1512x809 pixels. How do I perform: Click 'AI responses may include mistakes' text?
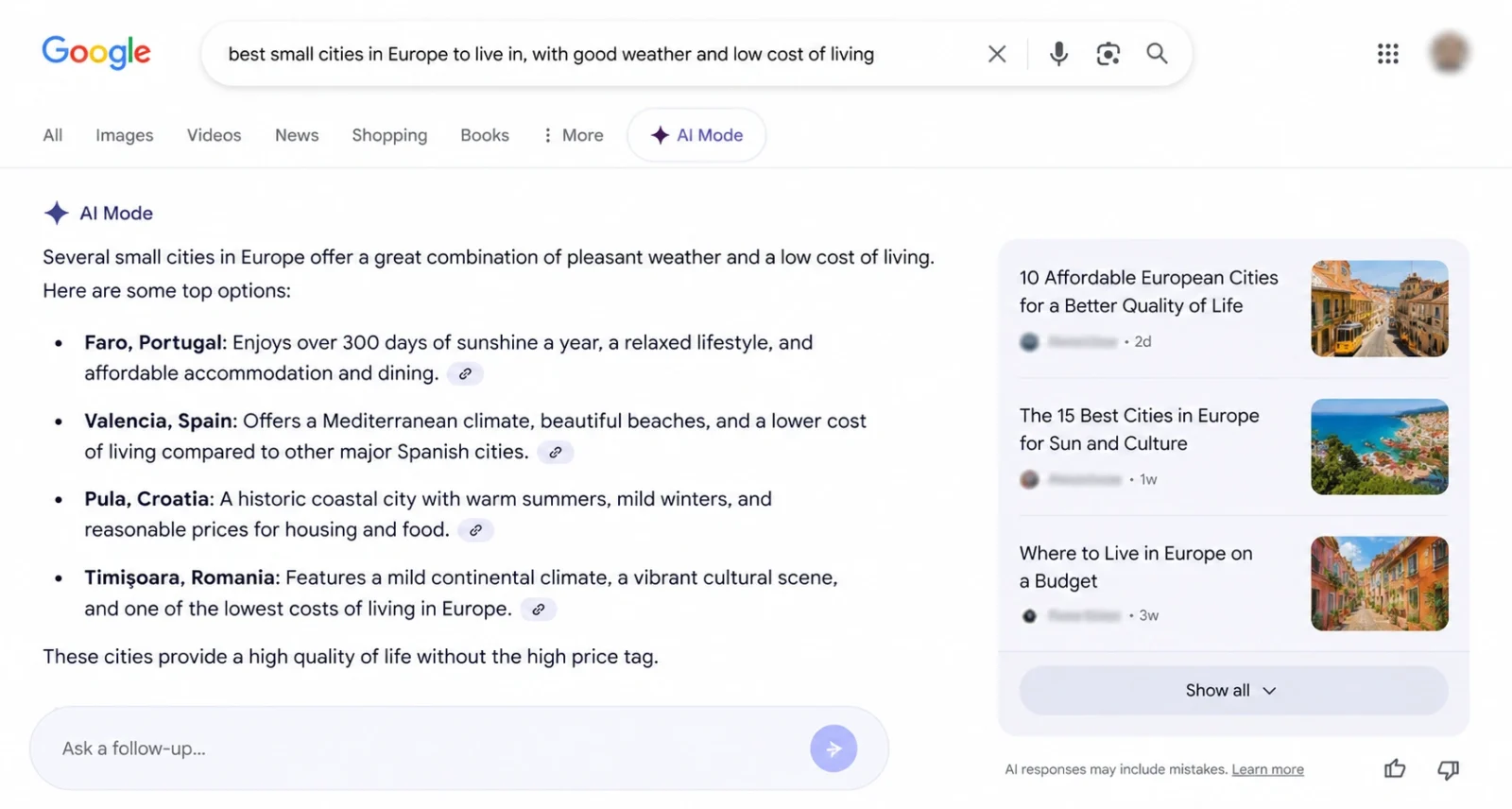(1116, 769)
